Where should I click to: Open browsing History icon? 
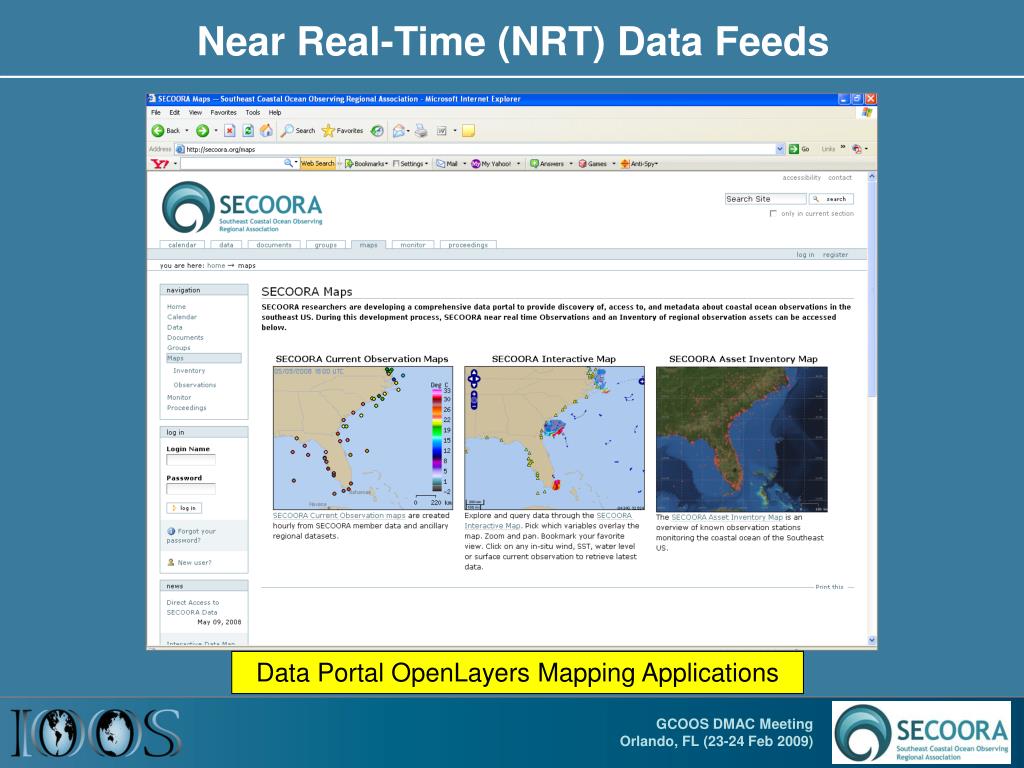coord(377,131)
